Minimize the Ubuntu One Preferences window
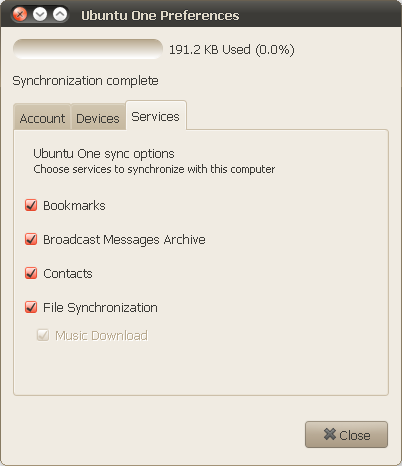The image size is (402, 466). pos(40,15)
